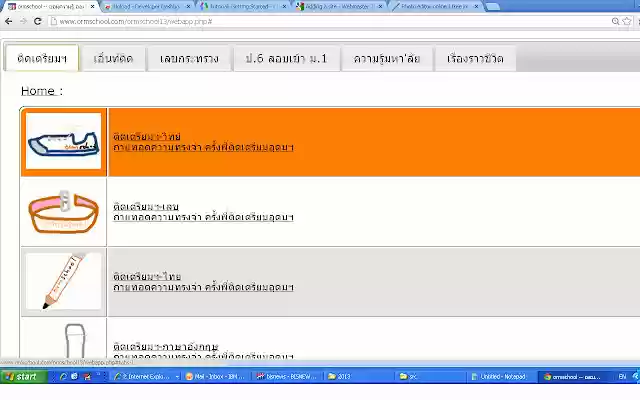The width and height of the screenshot is (640, 400).
Task: Open new tab button beside last tab
Action: (x=493, y=6)
